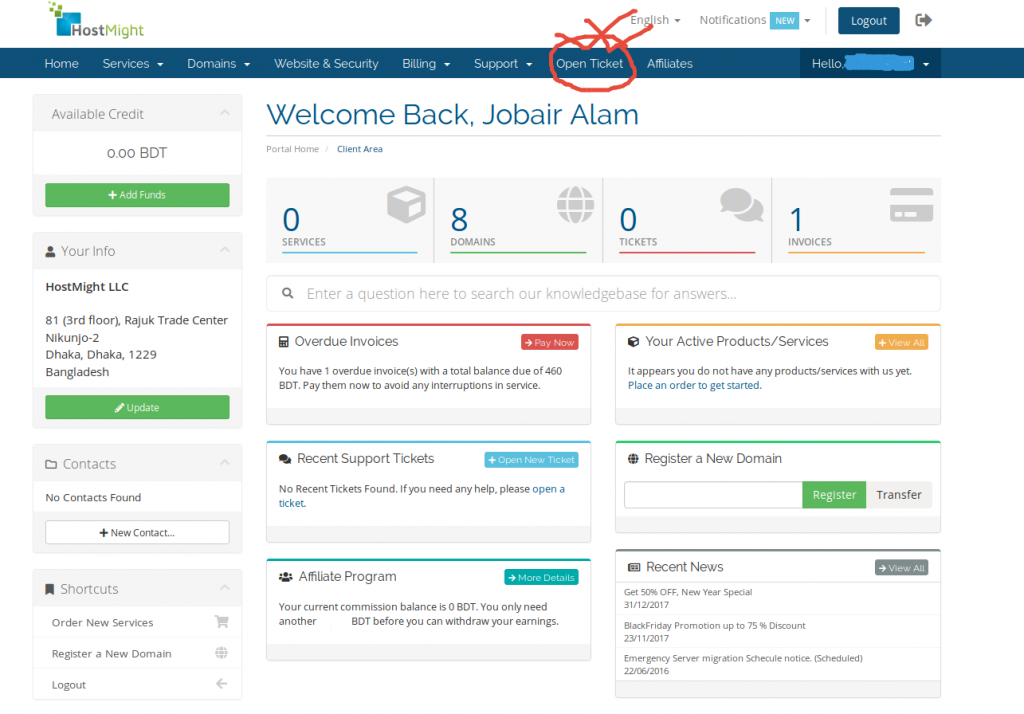Click the Logout shortcut in sidebar

pyautogui.click(x=137, y=684)
